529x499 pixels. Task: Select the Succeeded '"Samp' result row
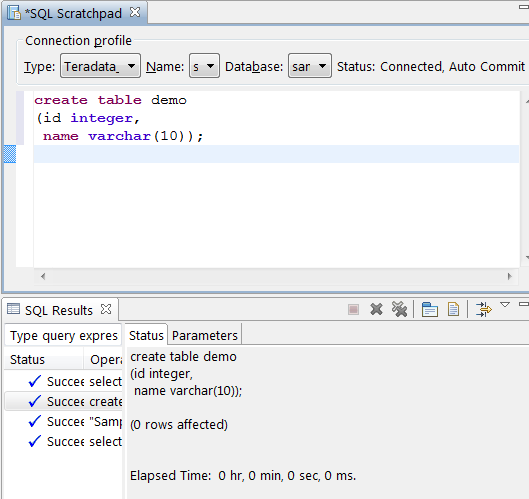point(63,421)
